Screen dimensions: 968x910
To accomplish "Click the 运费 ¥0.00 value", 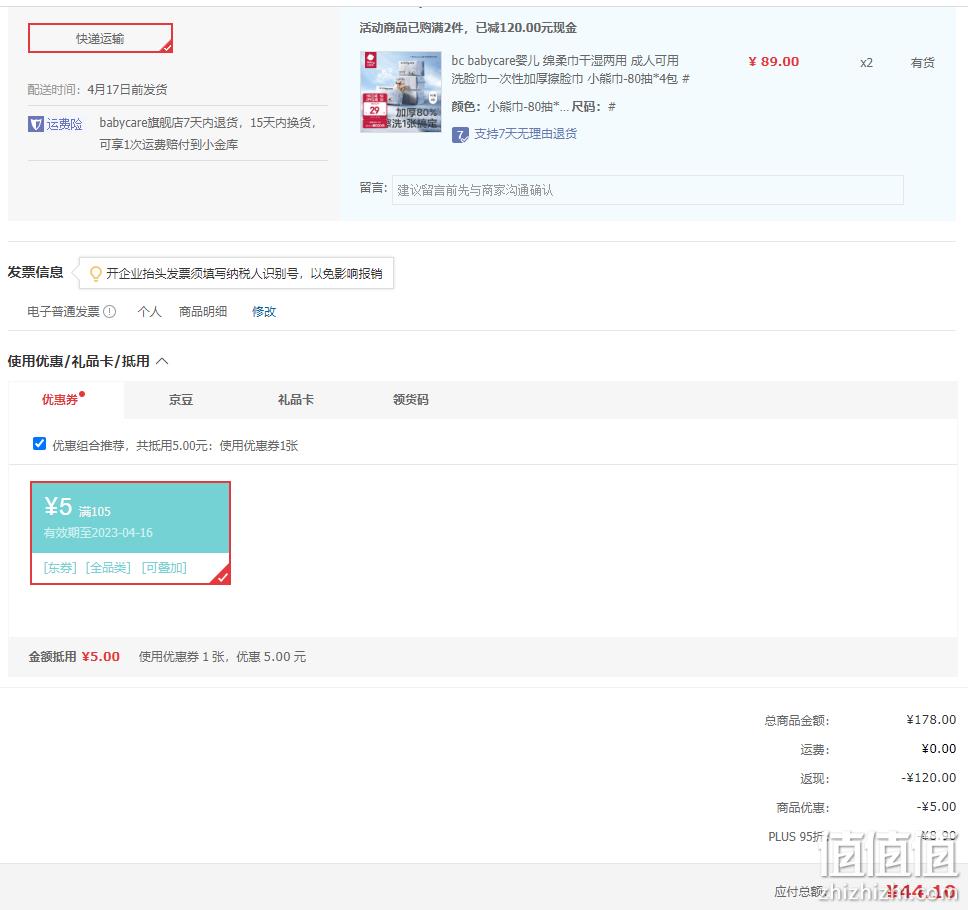I will click(938, 748).
